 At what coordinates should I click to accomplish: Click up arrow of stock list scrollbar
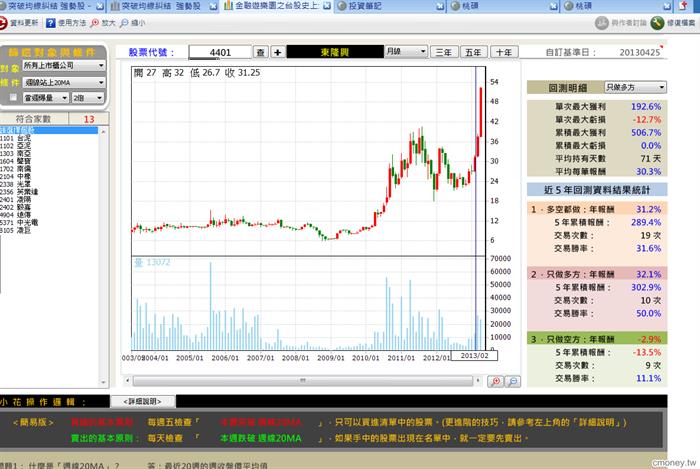(104, 132)
